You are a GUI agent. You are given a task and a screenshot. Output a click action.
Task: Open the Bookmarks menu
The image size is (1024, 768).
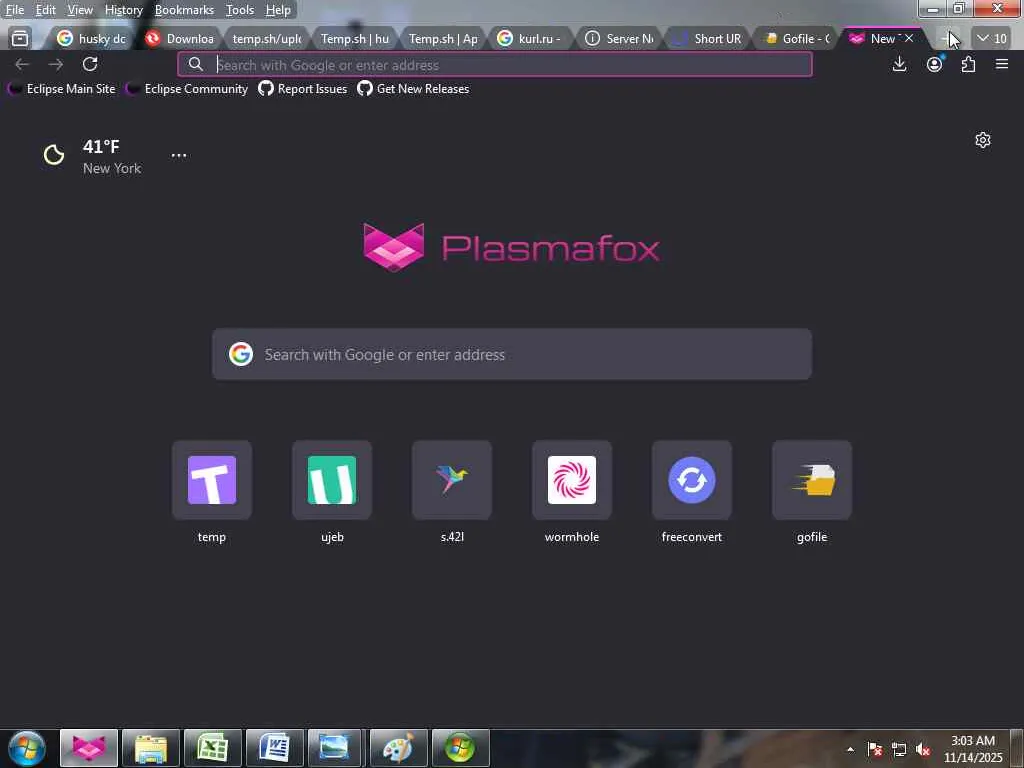tap(184, 10)
